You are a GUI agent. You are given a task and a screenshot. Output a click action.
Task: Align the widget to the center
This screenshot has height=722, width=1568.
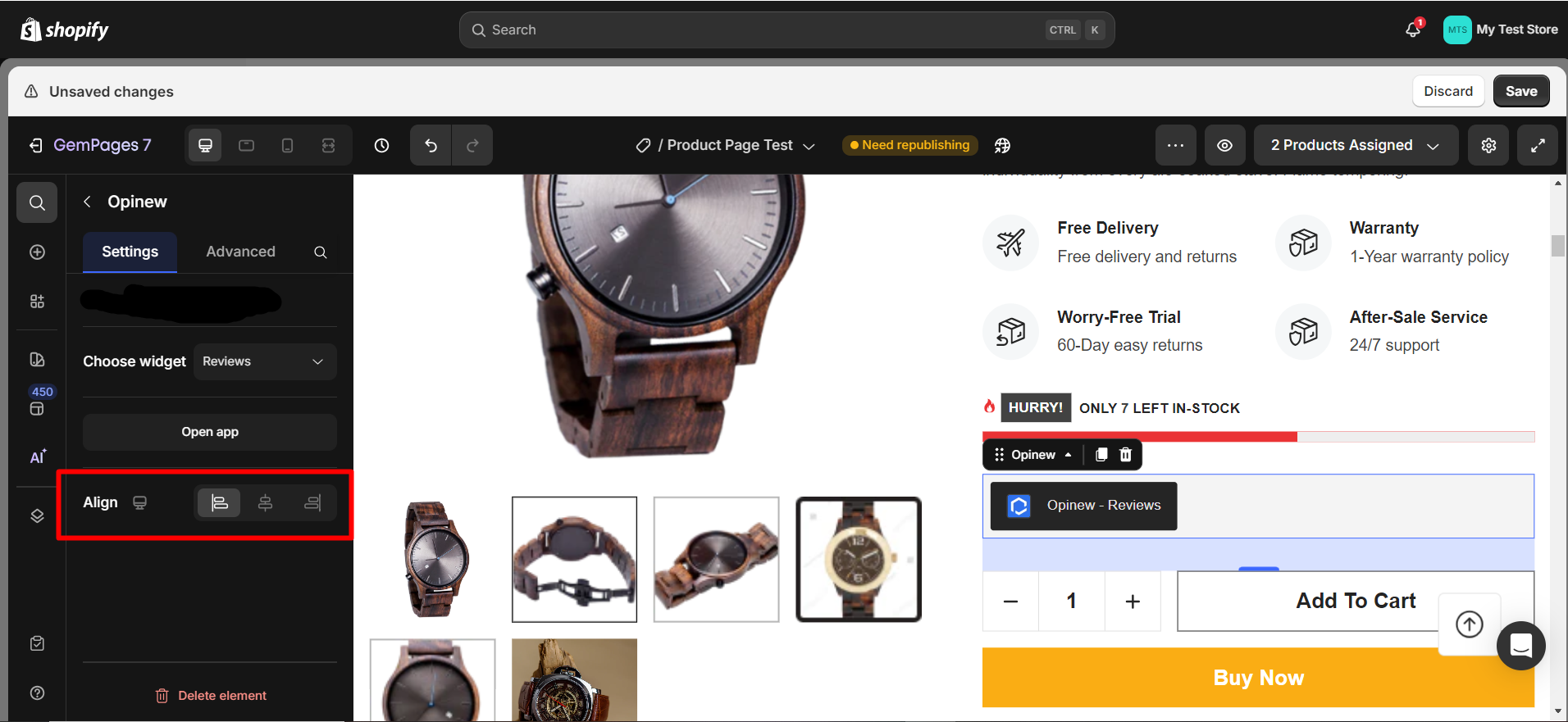tap(265, 502)
